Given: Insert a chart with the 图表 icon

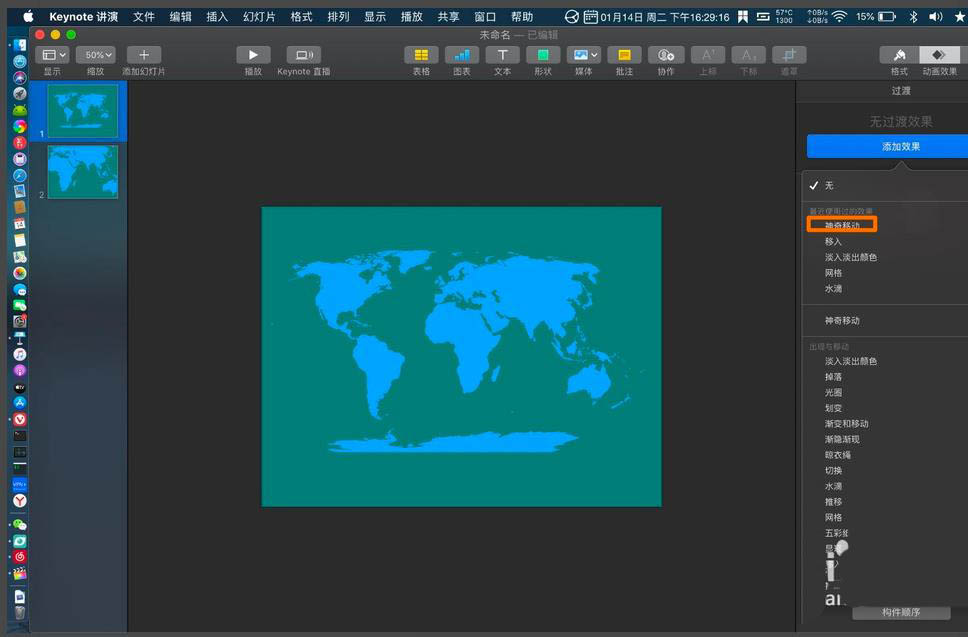Looking at the screenshot, I should click(x=462, y=55).
